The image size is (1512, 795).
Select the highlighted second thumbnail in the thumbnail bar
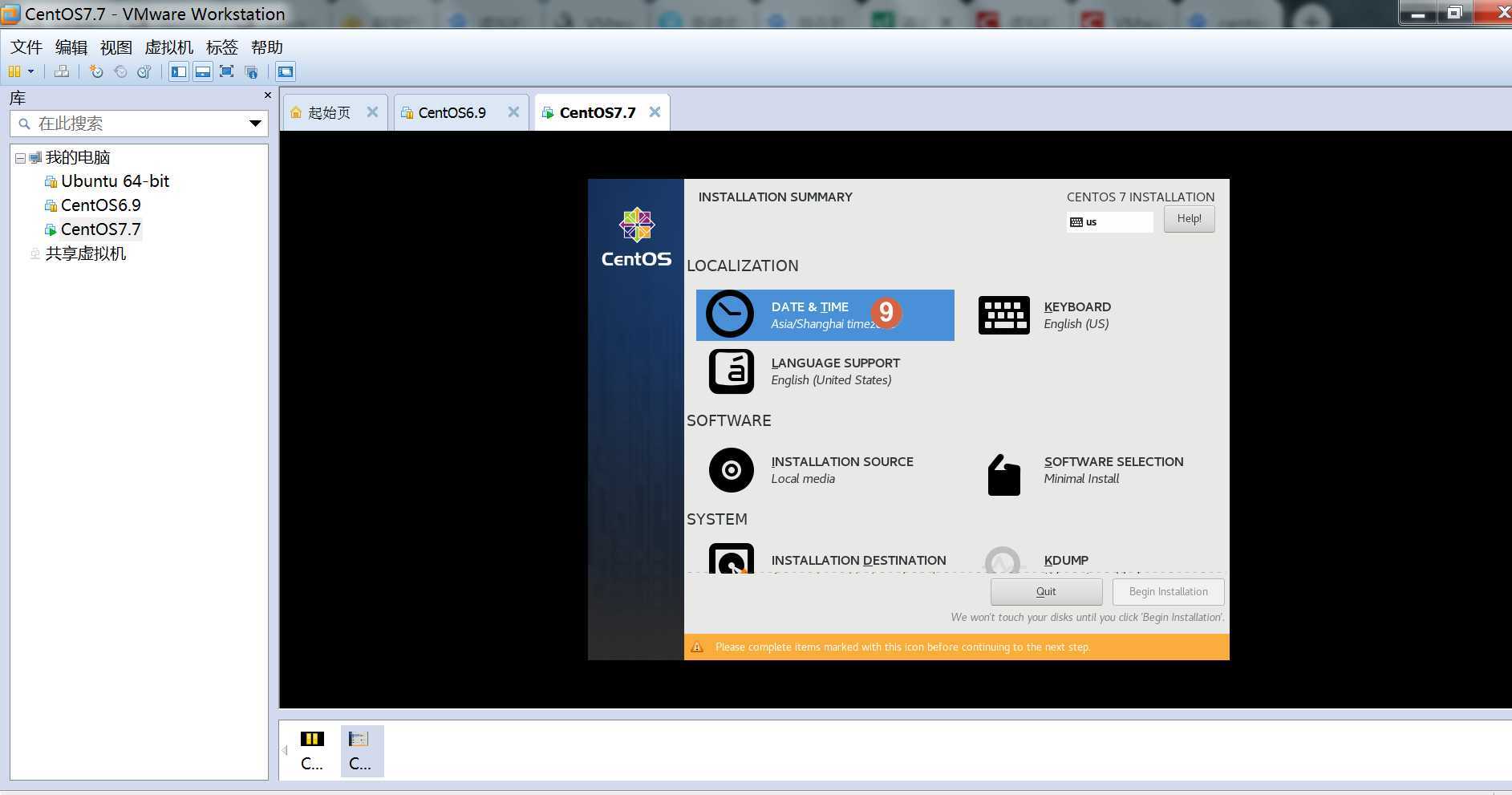[x=362, y=751]
